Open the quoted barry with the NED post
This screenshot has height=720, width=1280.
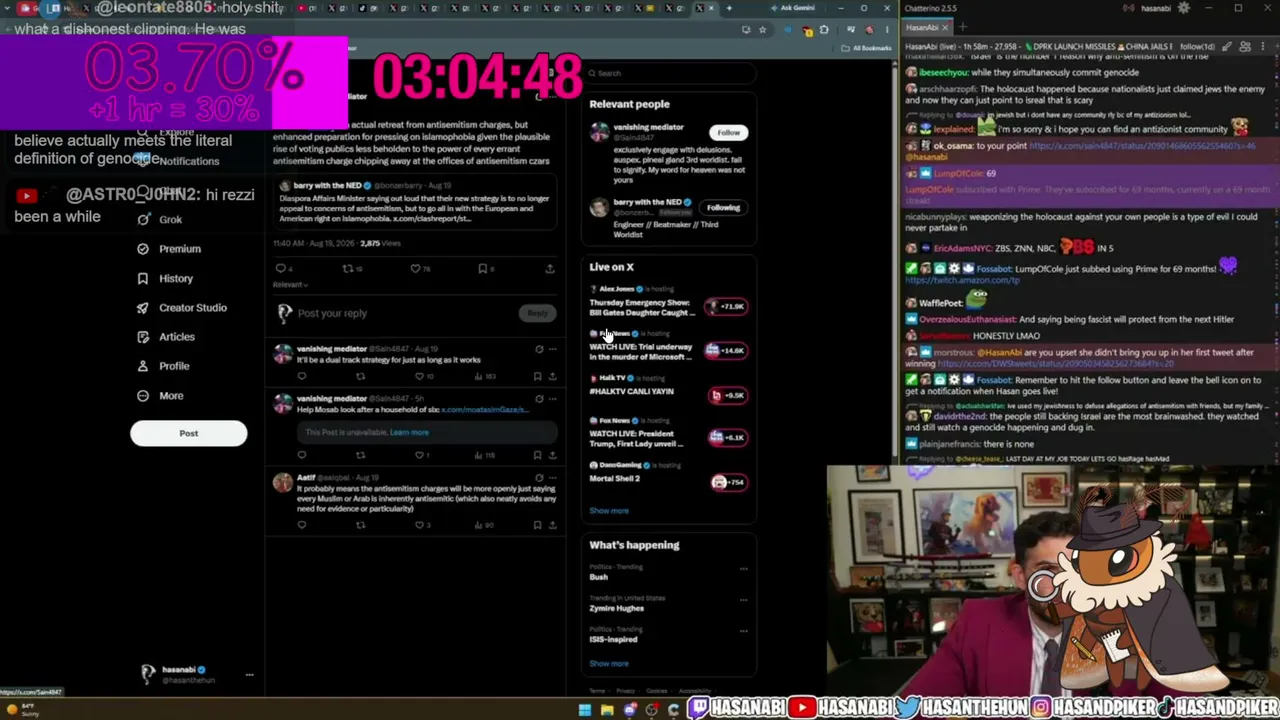click(415, 203)
